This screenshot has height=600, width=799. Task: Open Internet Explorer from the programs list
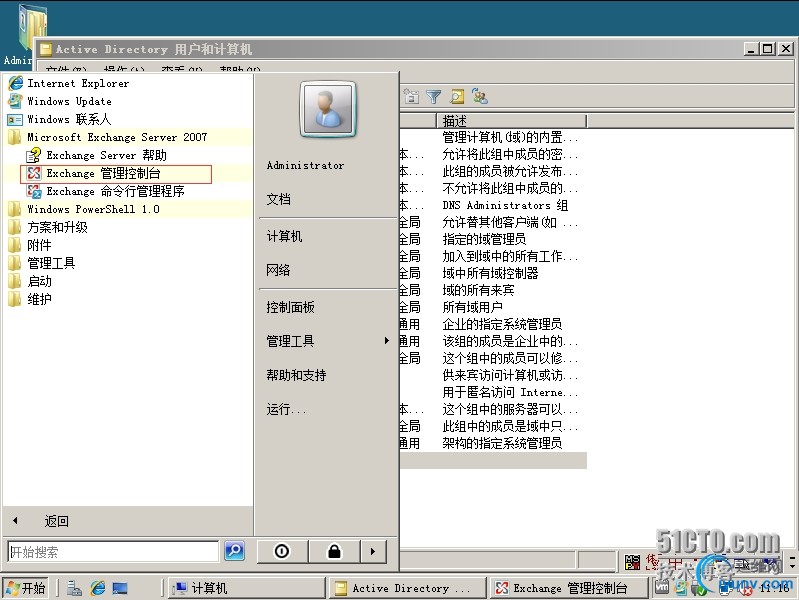[x=76, y=83]
